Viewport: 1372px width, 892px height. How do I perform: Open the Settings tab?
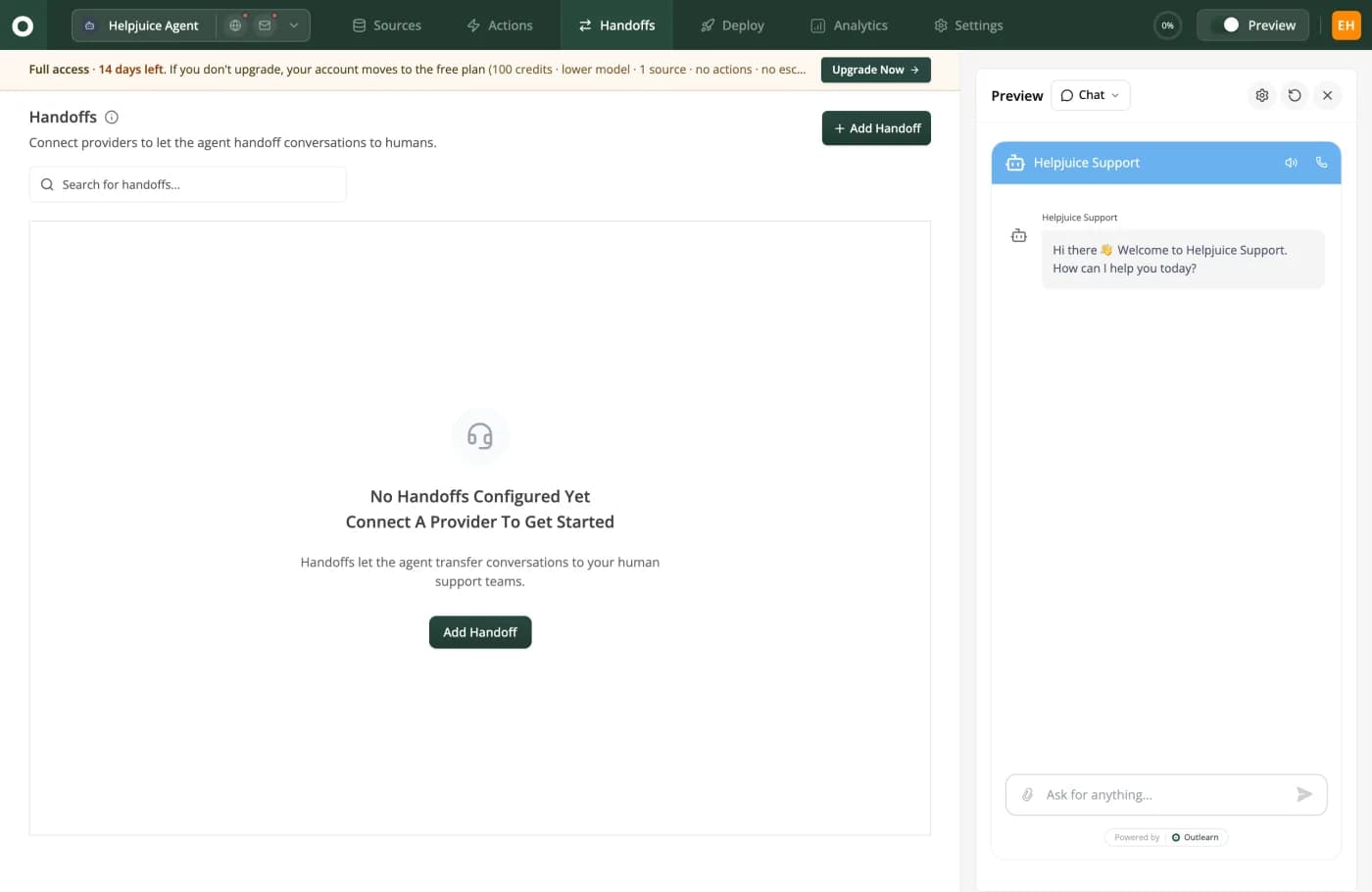(x=968, y=25)
